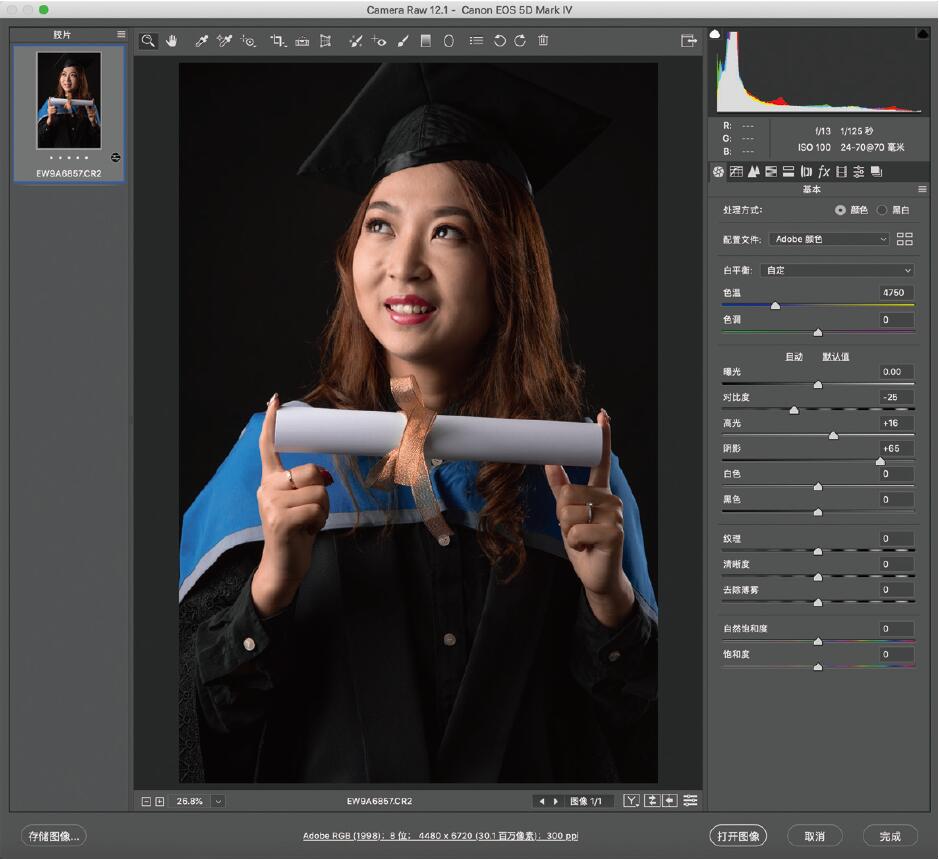Open the Snapshots panel tab

point(876,172)
